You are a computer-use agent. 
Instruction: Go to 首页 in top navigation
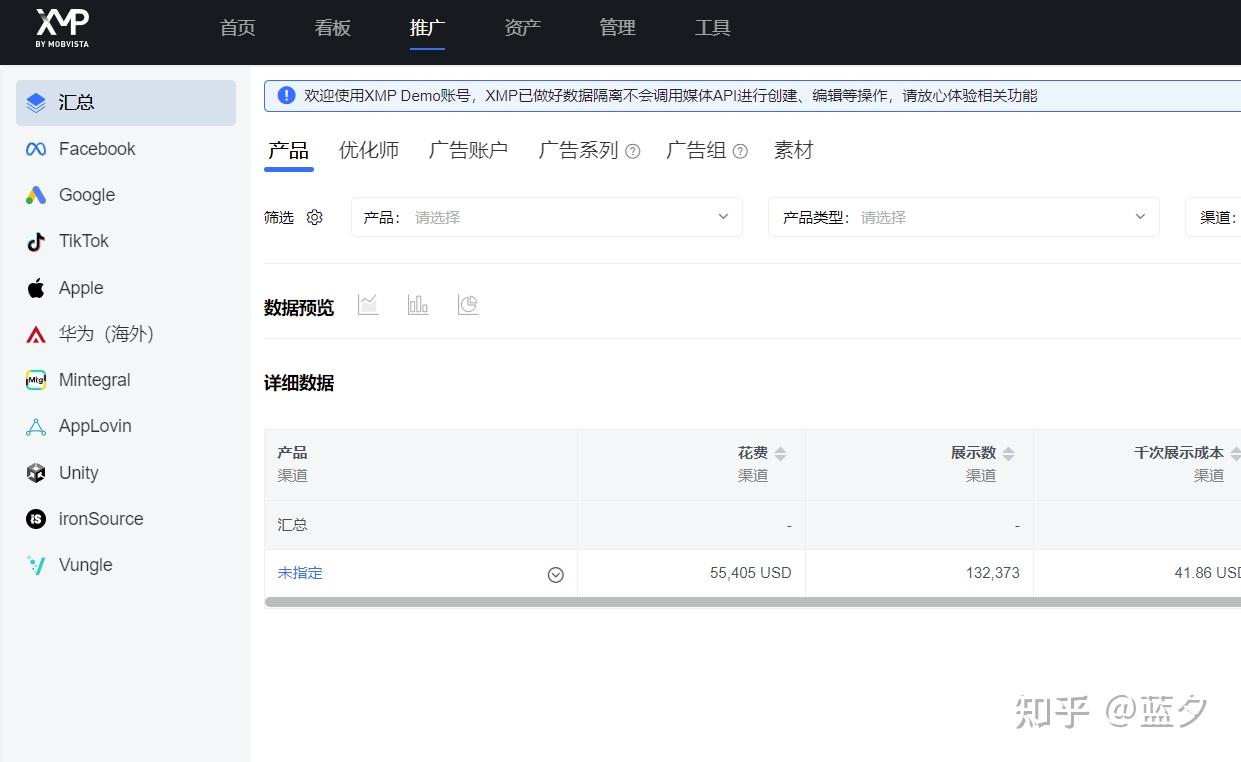point(238,28)
